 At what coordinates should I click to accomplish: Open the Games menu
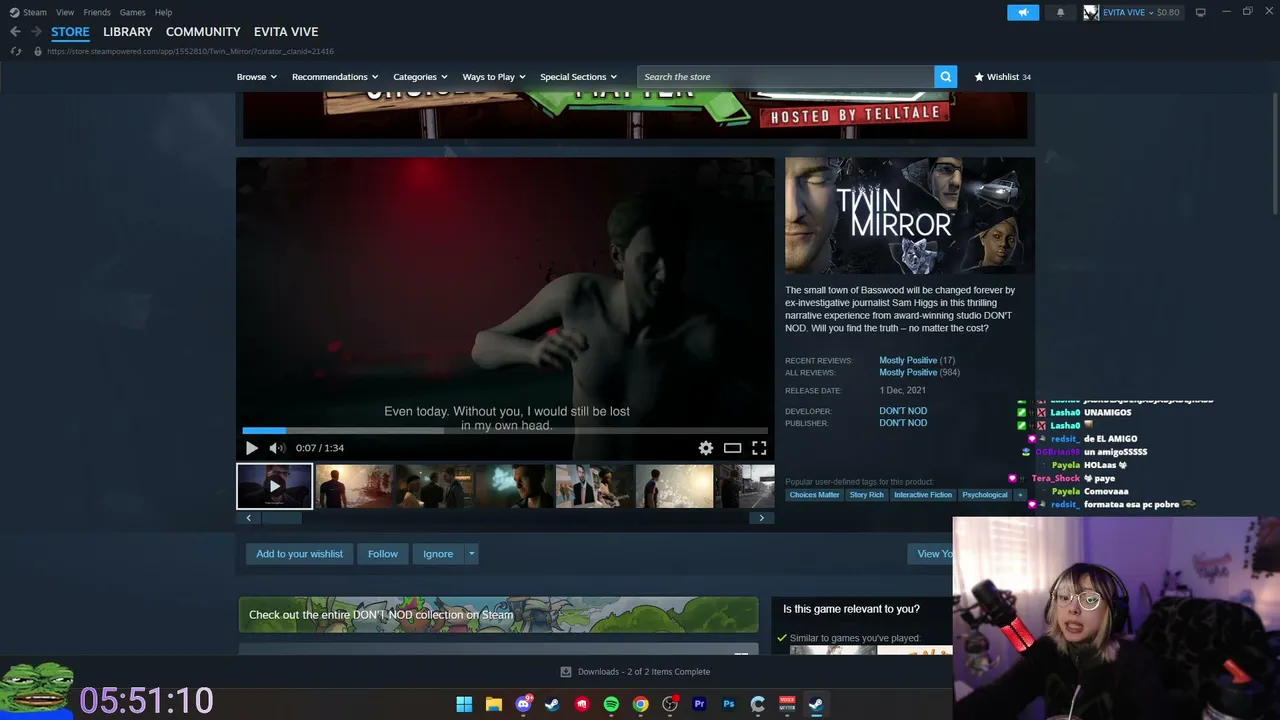tap(133, 12)
